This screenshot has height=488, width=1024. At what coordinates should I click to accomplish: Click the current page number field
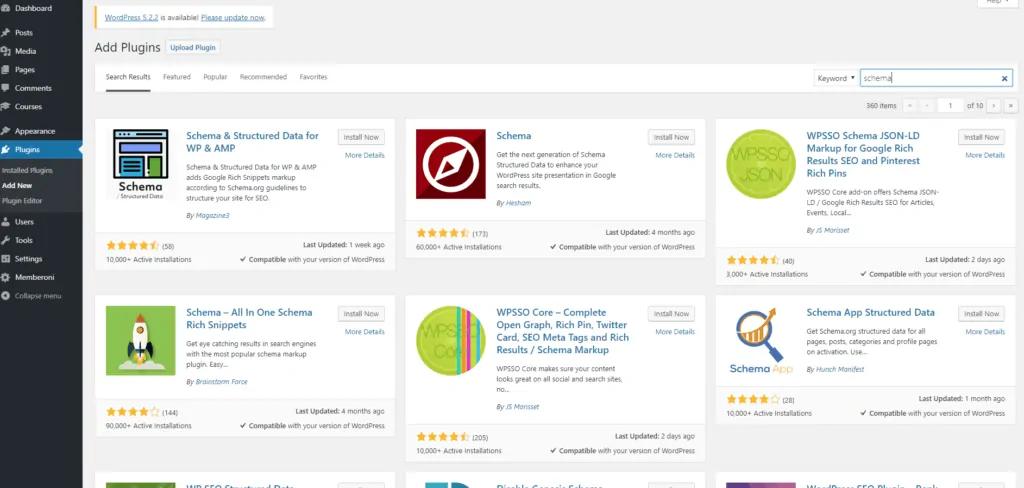[950, 105]
